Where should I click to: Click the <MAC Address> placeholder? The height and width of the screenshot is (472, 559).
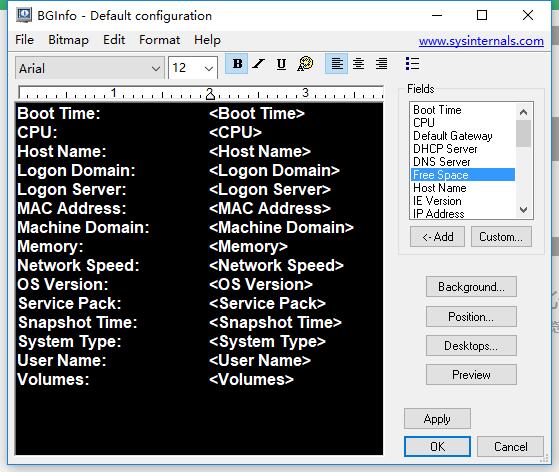[x=270, y=208]
